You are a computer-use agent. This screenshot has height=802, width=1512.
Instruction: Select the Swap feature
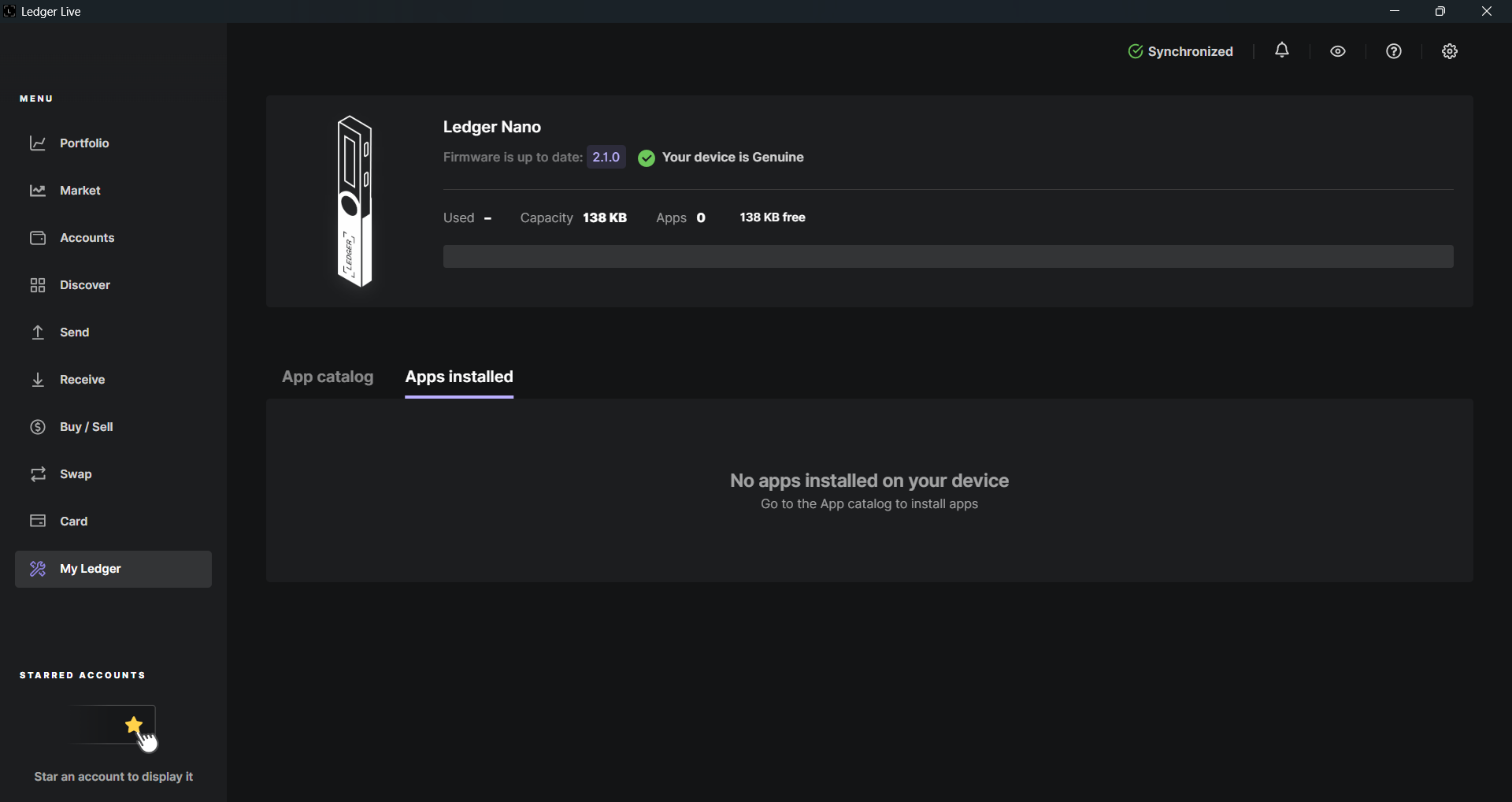point(76,473)
